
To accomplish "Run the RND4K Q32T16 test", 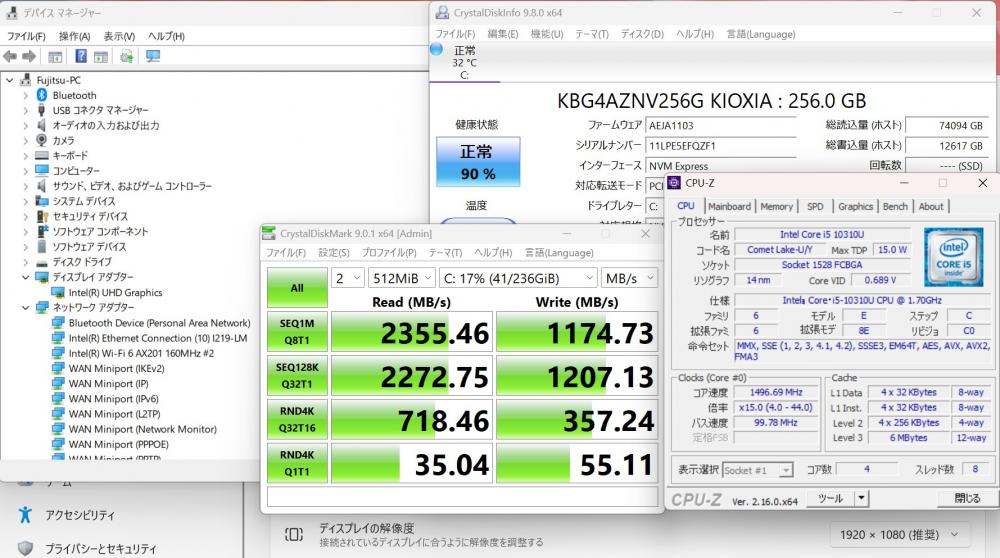I will pos(297,420).
